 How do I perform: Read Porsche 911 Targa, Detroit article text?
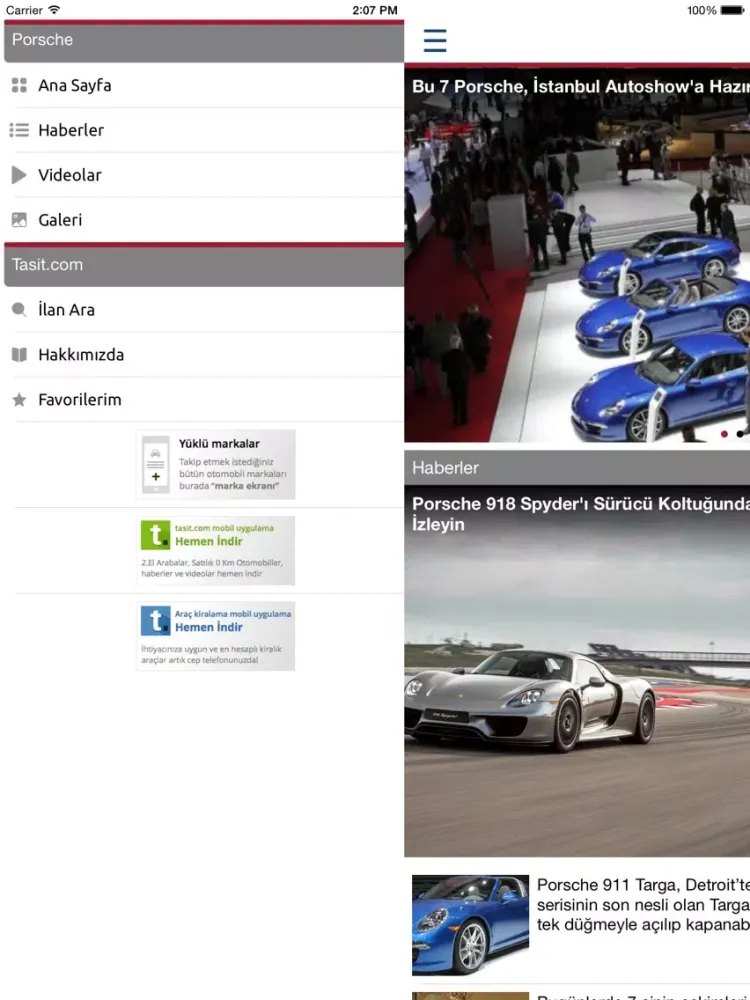(x=643, y=904)
